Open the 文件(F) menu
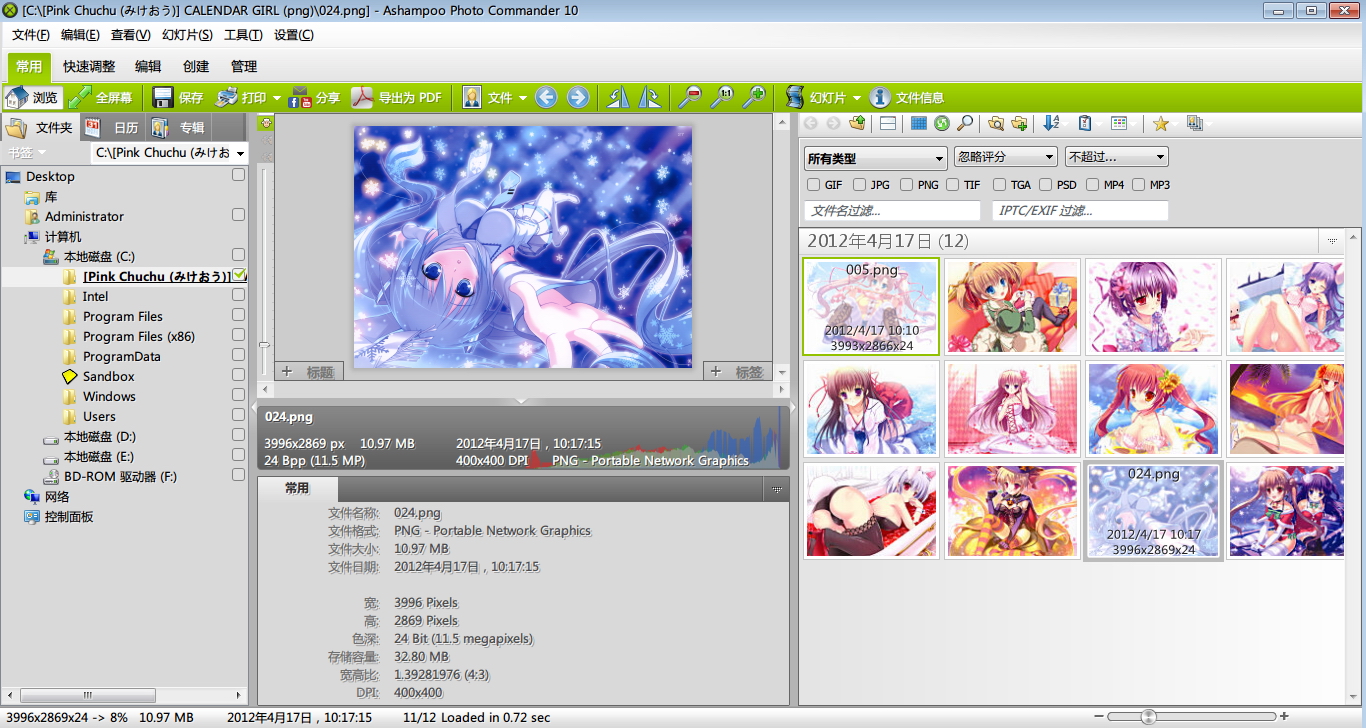 (31, 35)
